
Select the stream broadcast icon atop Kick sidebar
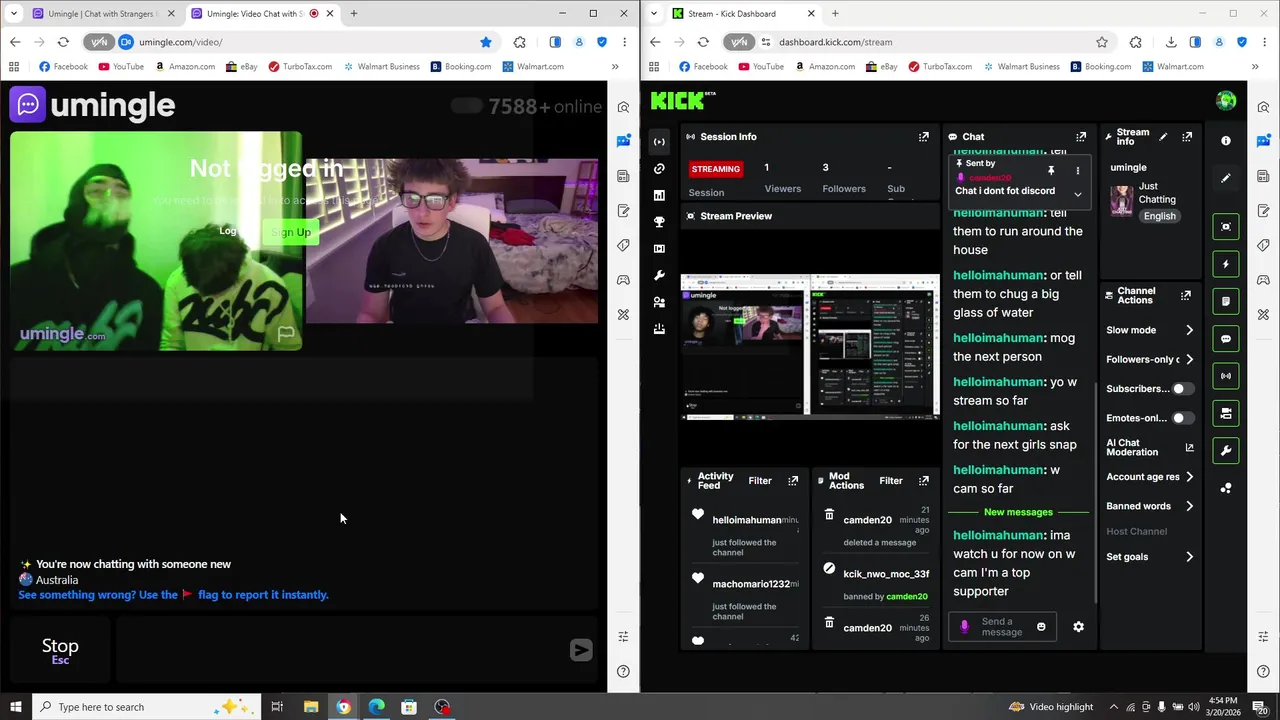coord(659,141)
